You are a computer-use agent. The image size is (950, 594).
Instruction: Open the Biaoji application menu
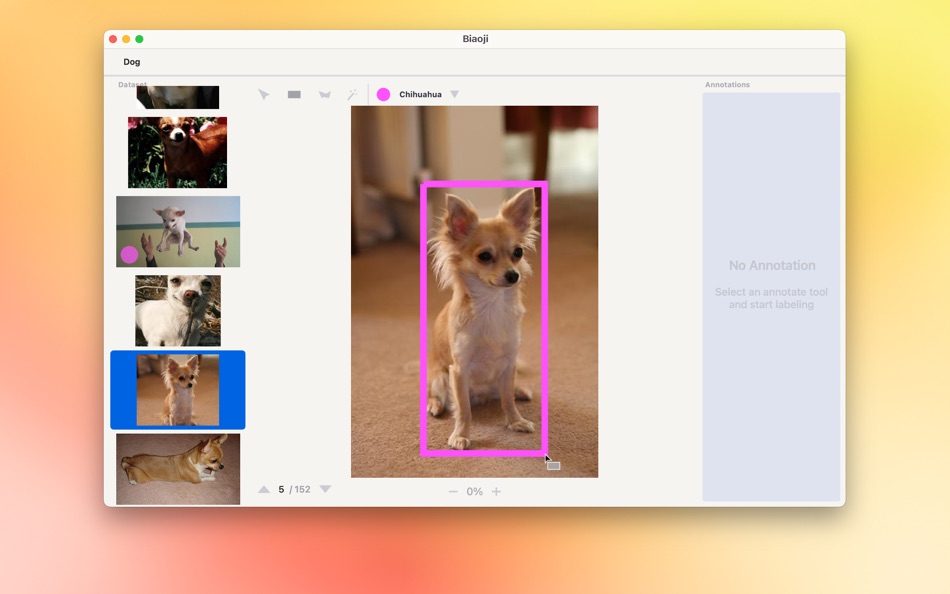coord(474,38)
